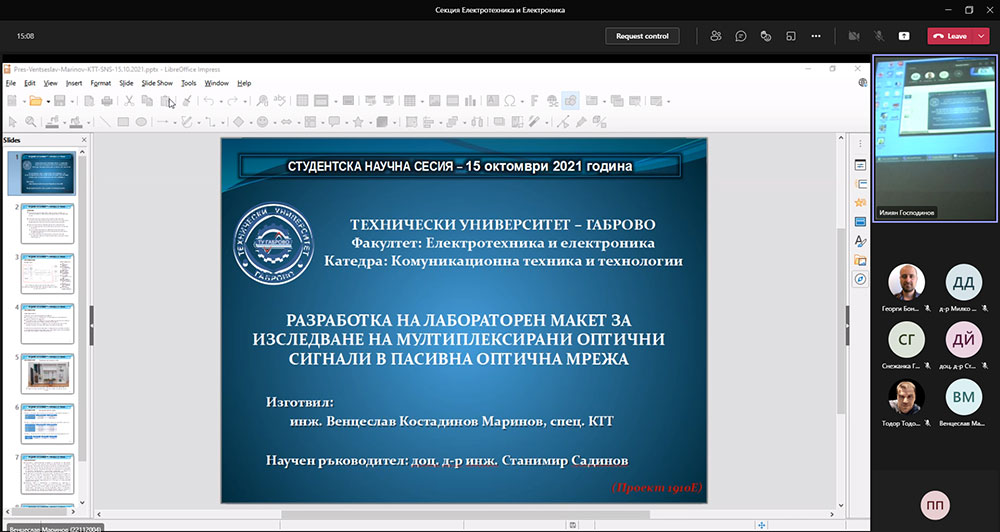Select slide 2 thumbnail

[47, 223]
